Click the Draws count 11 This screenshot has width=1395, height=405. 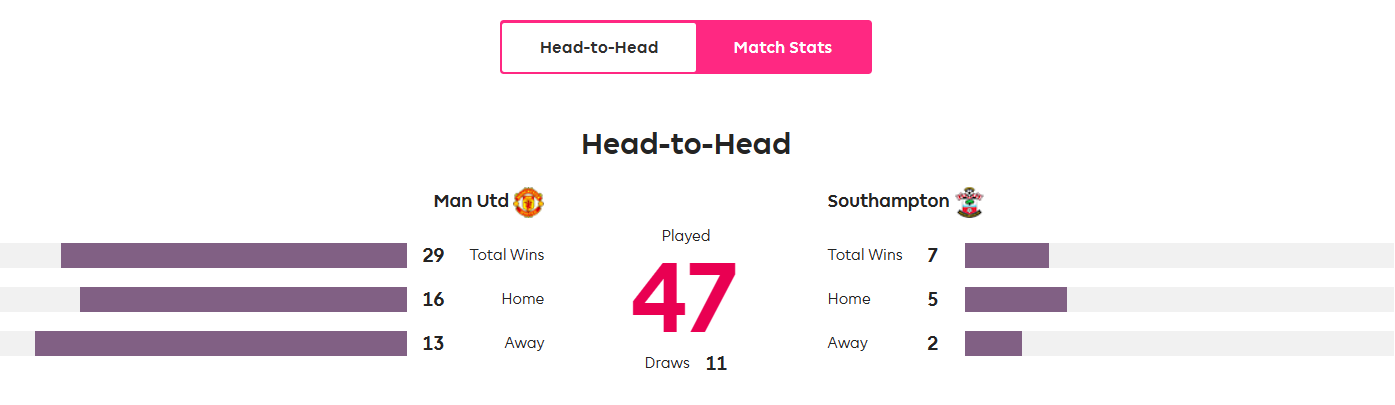716,363
